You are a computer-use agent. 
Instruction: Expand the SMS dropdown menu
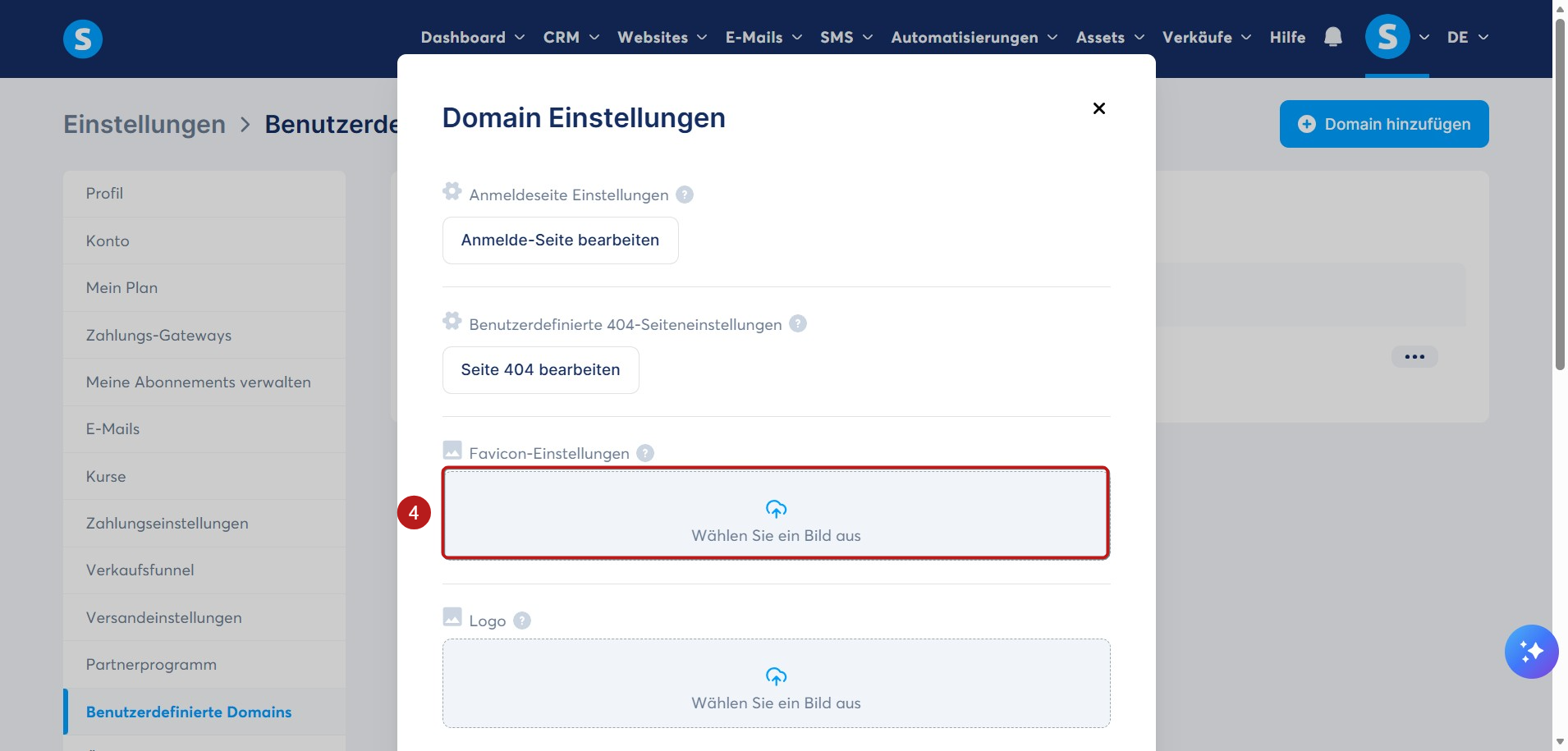tap(846, 37)
